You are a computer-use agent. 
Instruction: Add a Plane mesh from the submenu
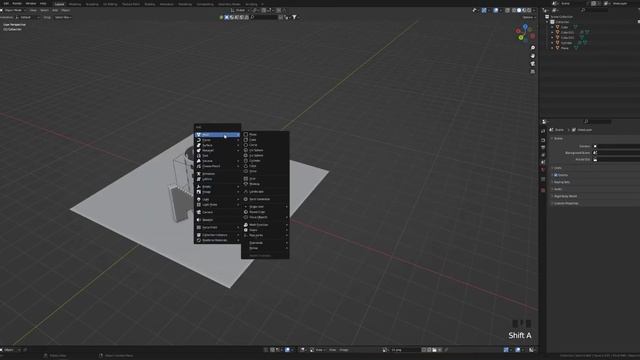pos(265,134)
